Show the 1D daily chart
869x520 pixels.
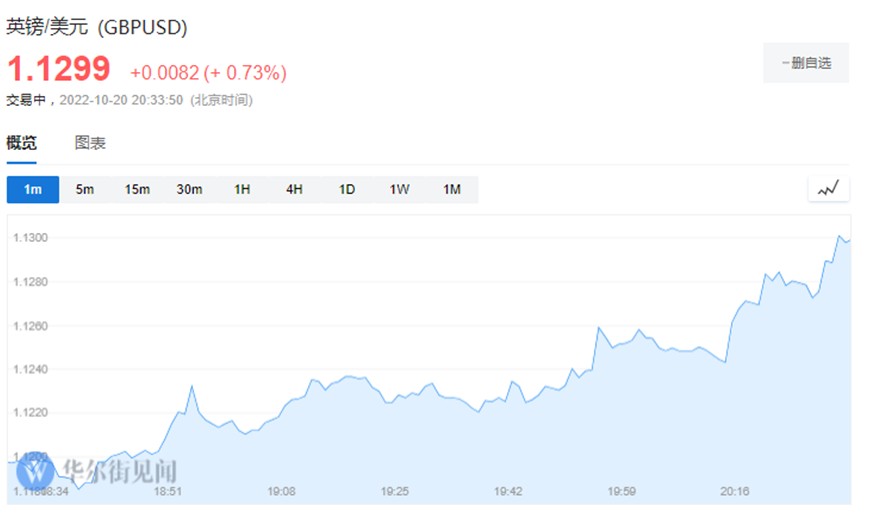click(346, 189)
